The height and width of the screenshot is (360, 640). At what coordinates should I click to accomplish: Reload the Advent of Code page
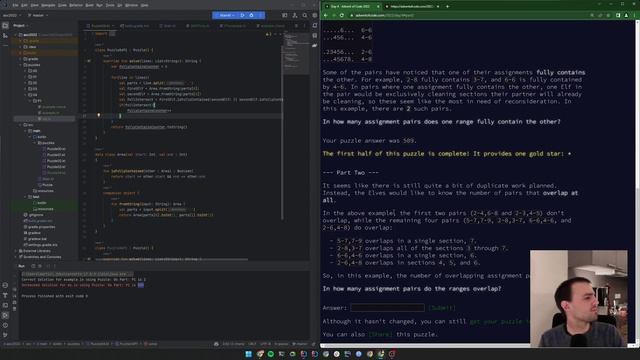coord(342,16)
